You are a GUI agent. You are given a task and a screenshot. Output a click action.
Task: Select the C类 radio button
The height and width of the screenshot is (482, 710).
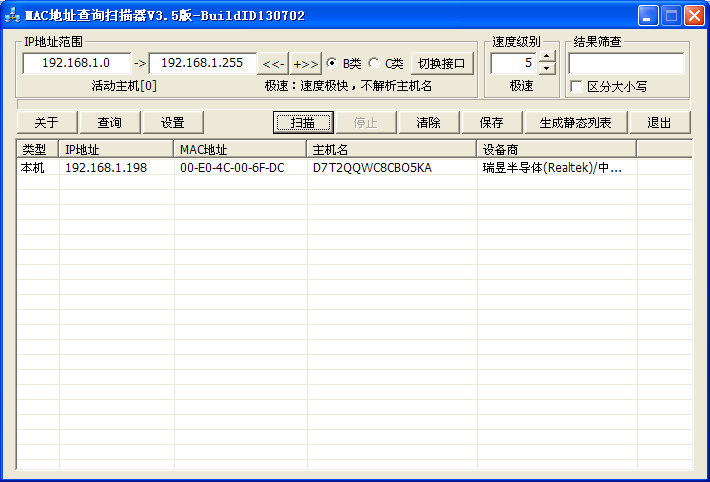point(374,63)
